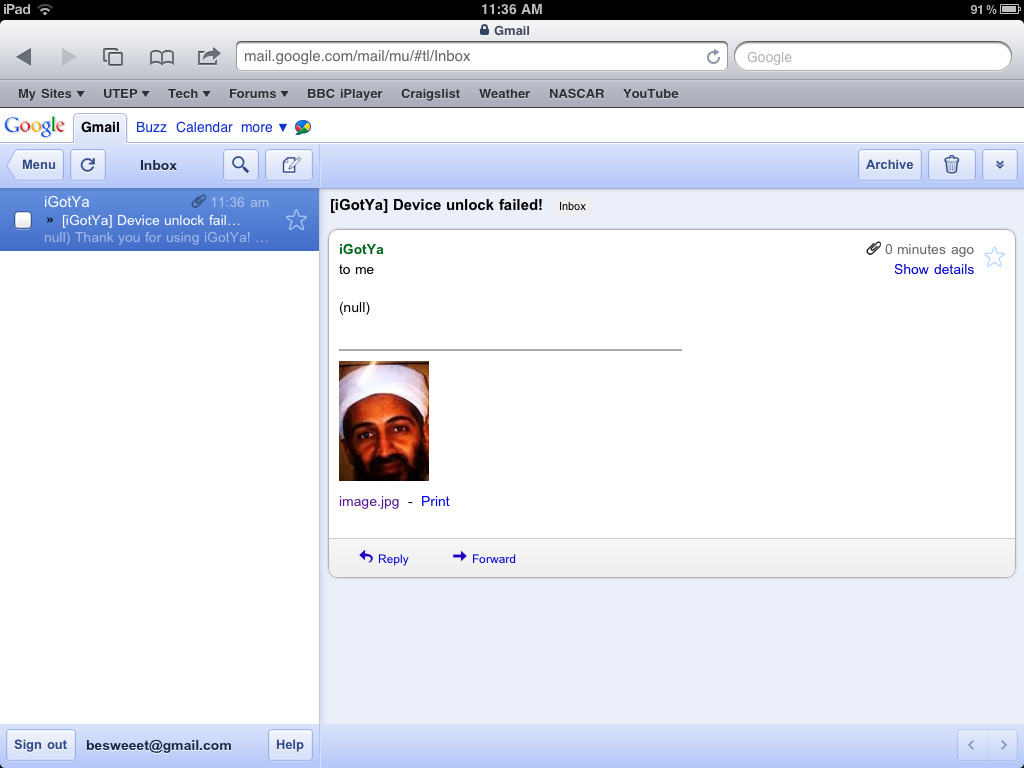The height and width of the screenshot is (768, 1024).
Task: Open the Gmail Menu button
Action: 37,165
